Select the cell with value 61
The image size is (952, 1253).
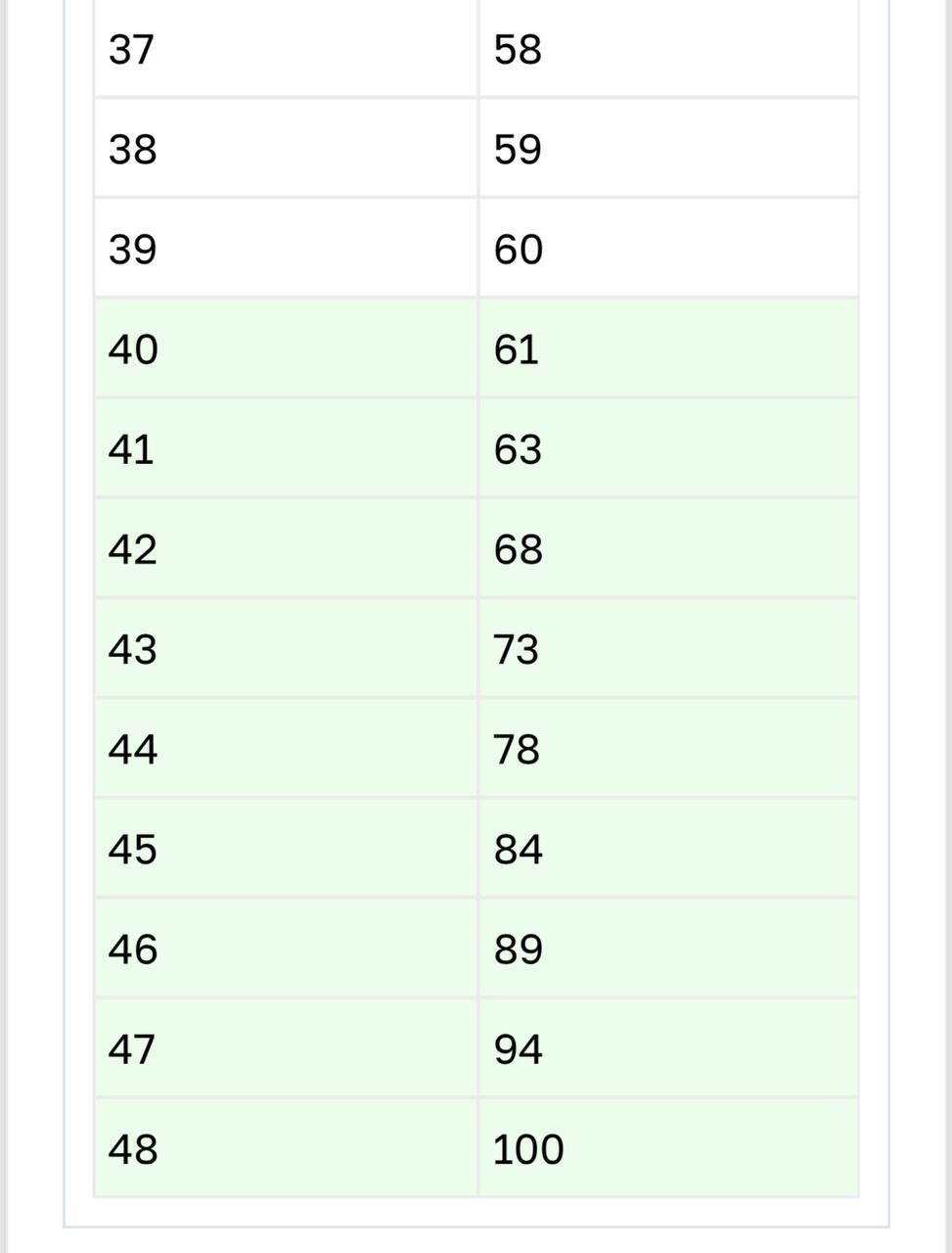pyautogui.click(x=668, y=348)
